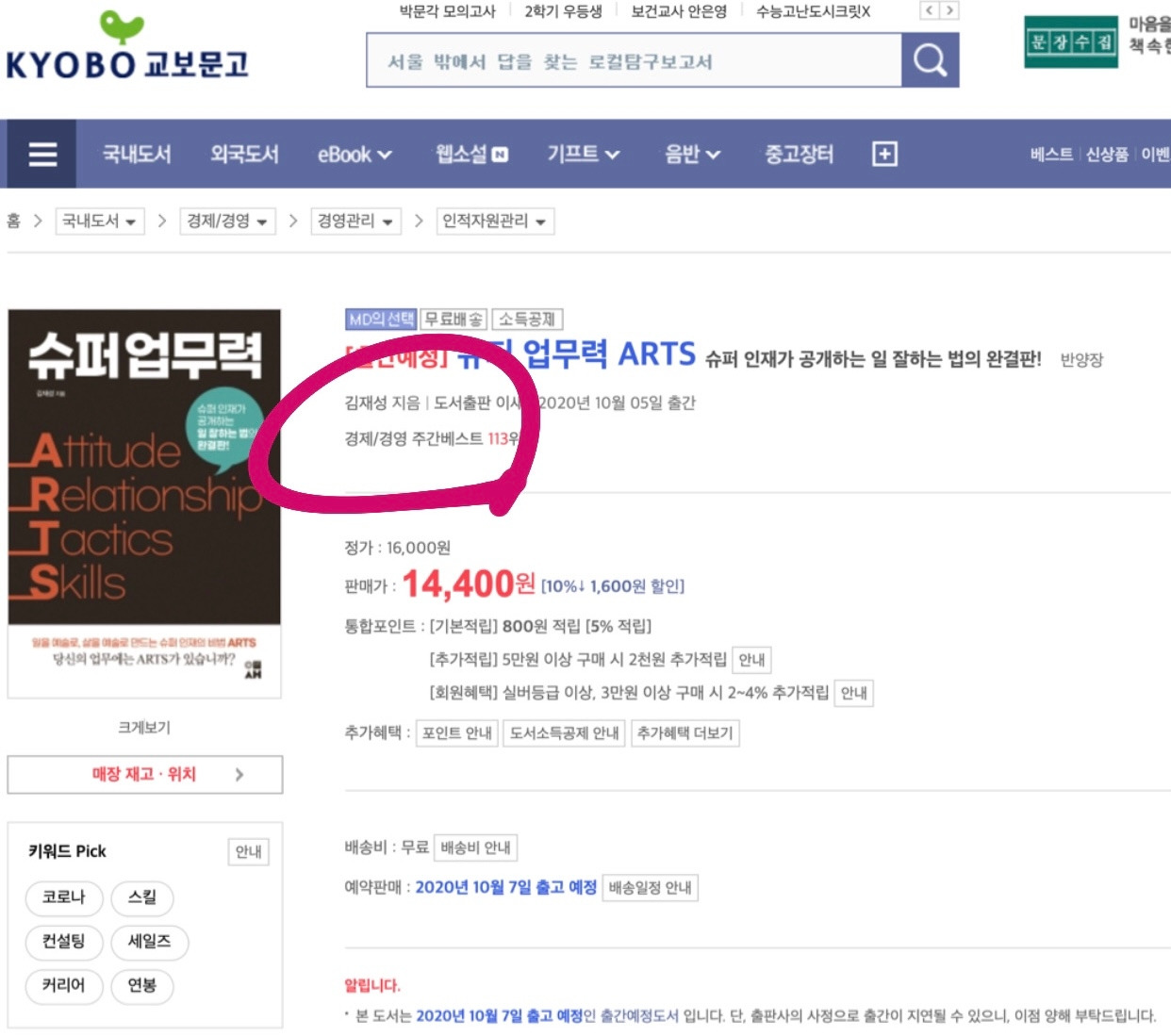1171x1036 pixels.
Task: Click 안내 next to 추가적립
Action: point(751,659)
